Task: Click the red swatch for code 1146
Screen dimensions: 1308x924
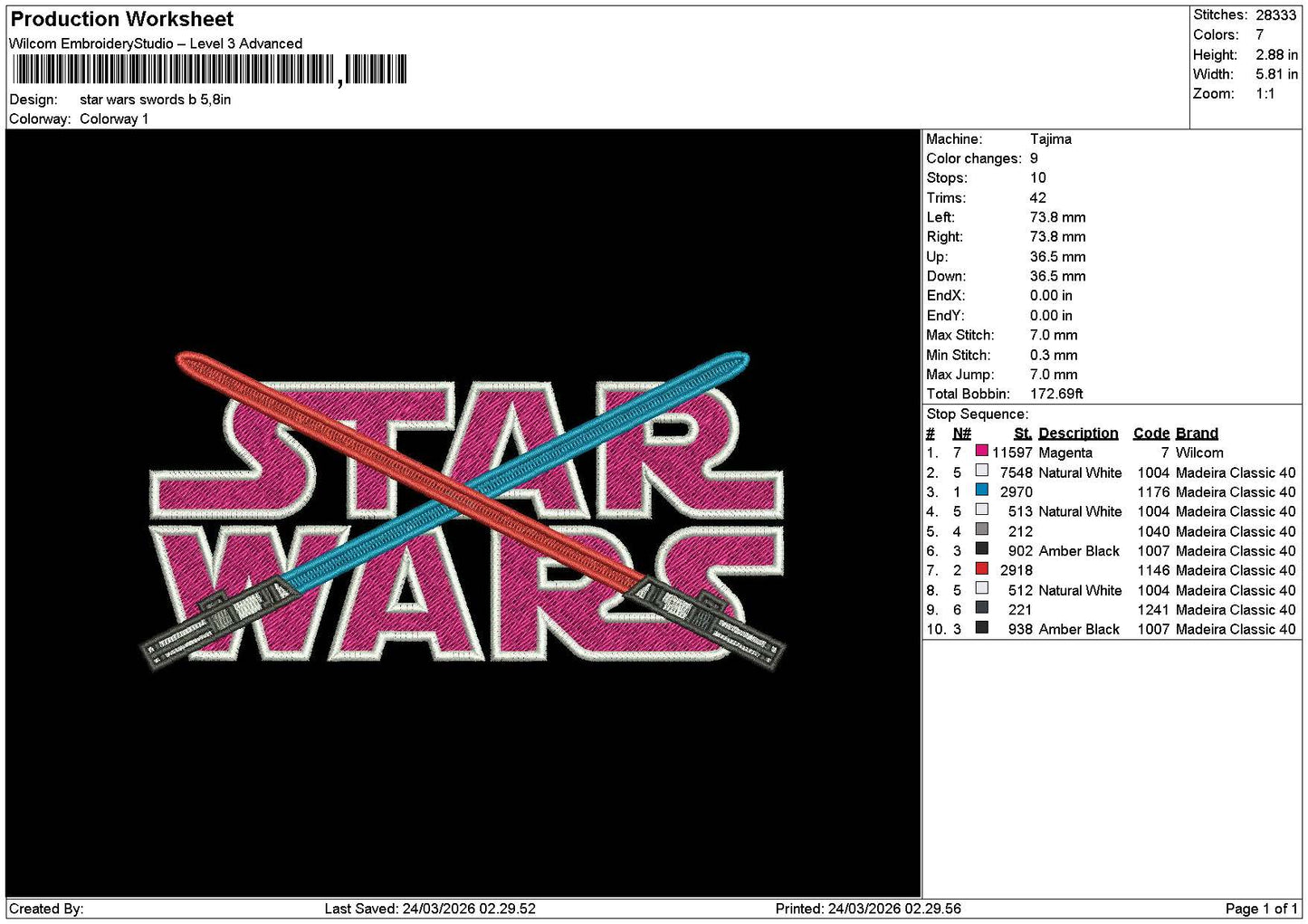Action: 981,568
